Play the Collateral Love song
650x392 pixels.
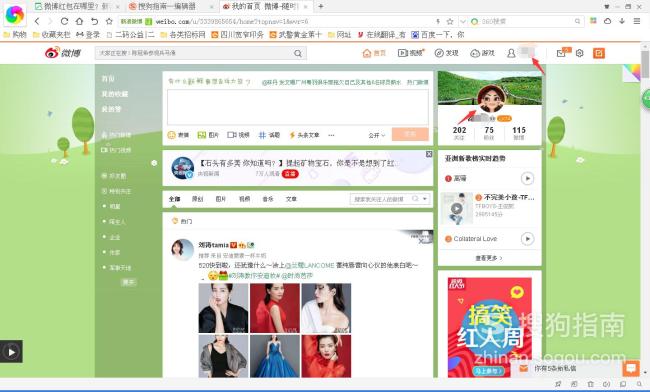(527, 239)
